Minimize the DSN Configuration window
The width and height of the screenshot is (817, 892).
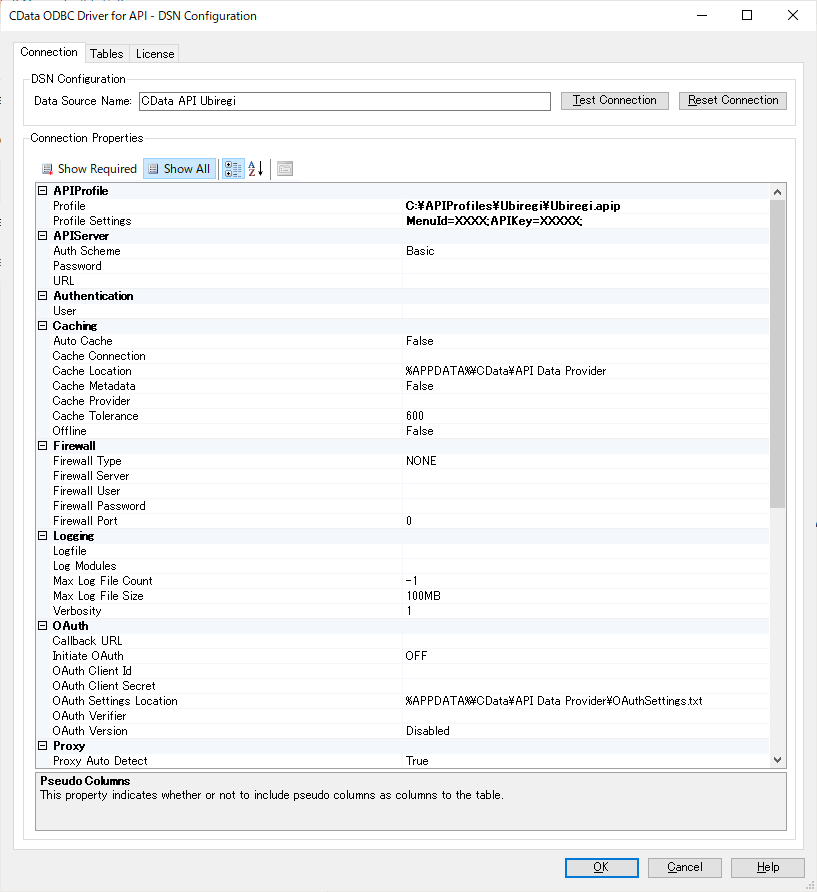coord(702,15)
